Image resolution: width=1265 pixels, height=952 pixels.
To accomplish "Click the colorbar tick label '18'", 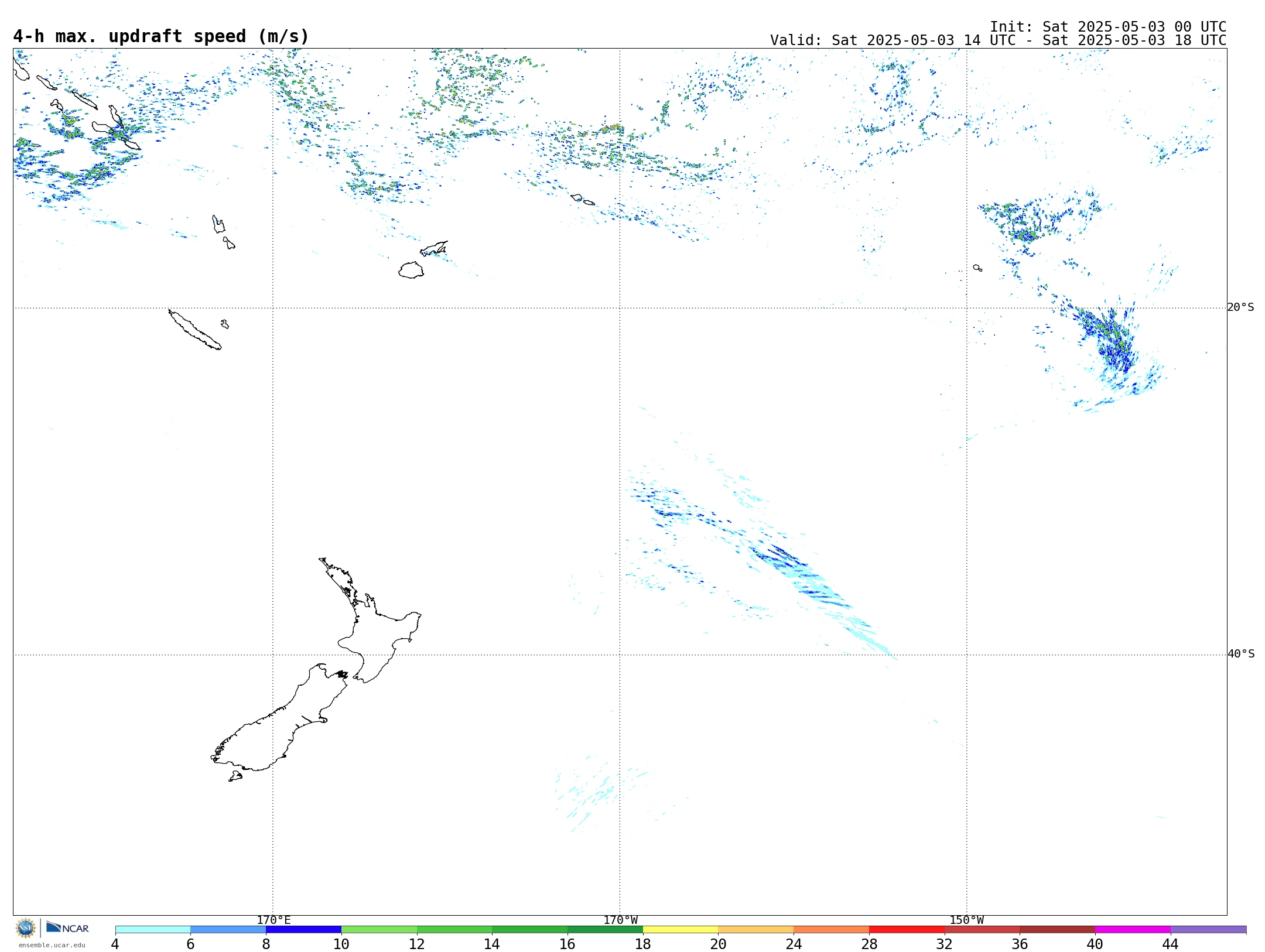I will coord(643,944).
